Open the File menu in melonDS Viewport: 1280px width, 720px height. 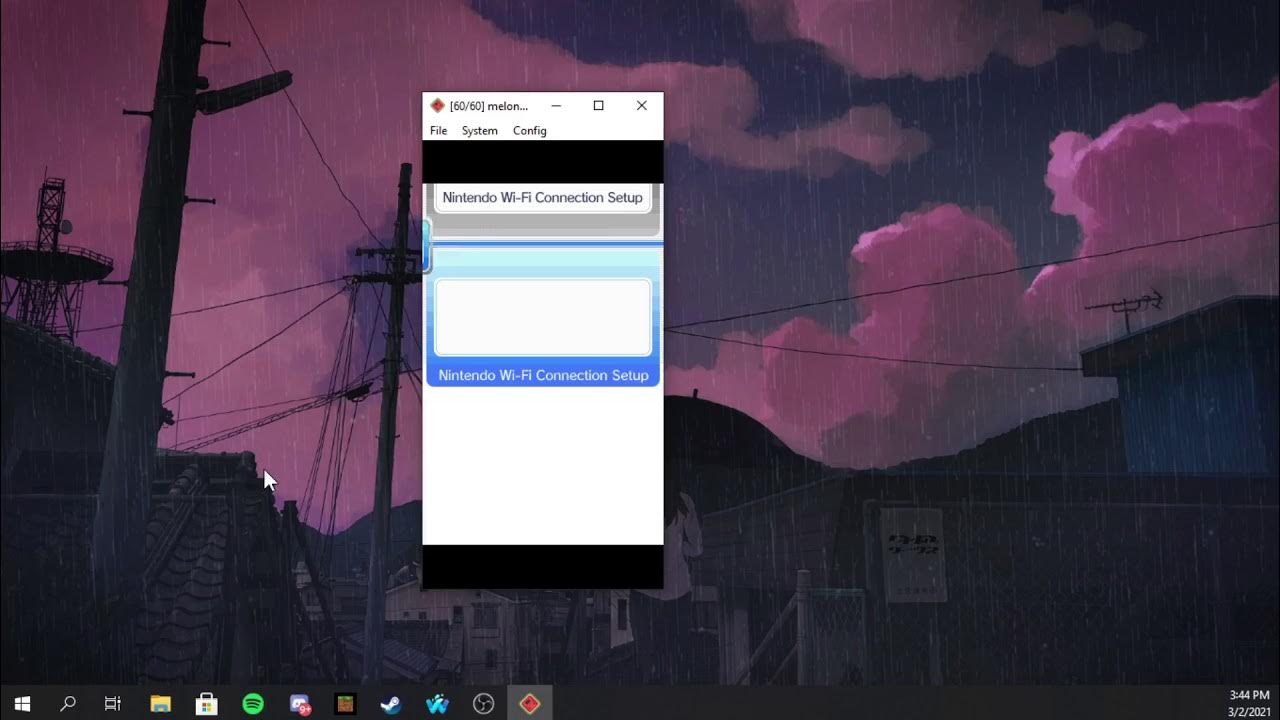coord(438,131)
